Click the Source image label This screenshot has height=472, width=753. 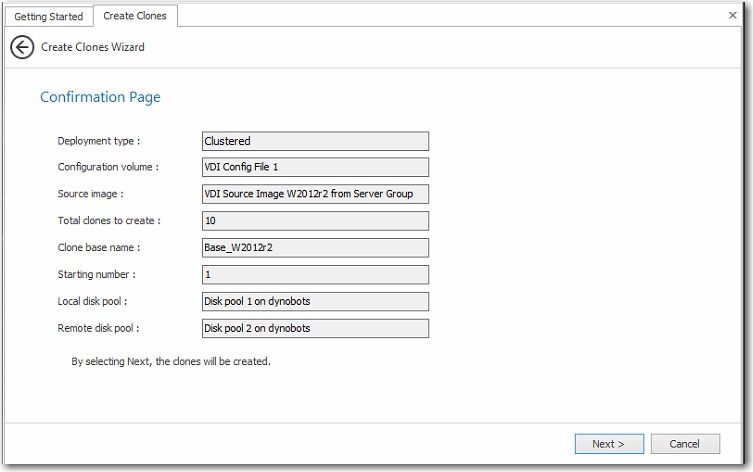pos(90,194)
